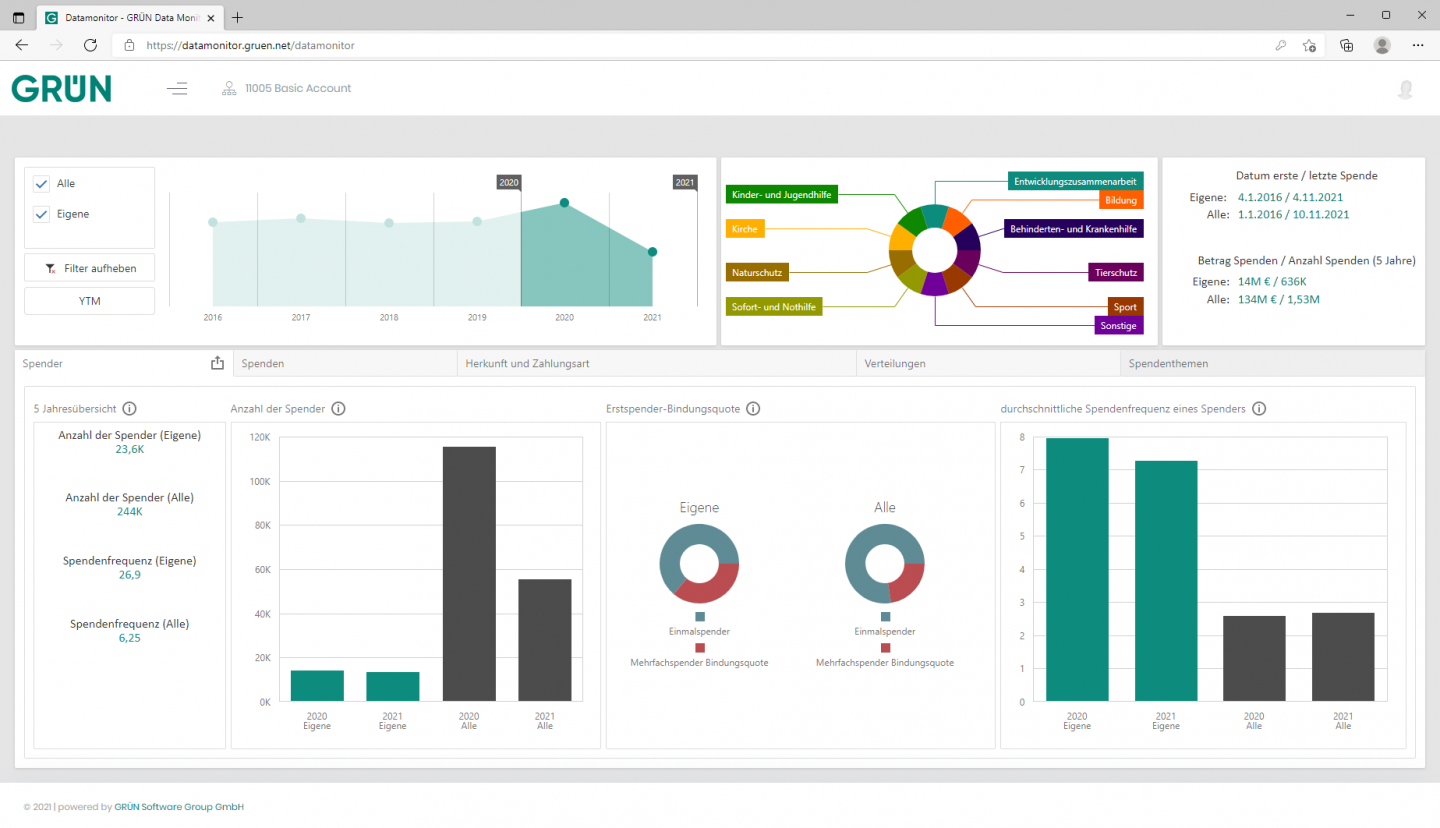Open the Herkunft und Zahlungsart tab

(527, 364)
